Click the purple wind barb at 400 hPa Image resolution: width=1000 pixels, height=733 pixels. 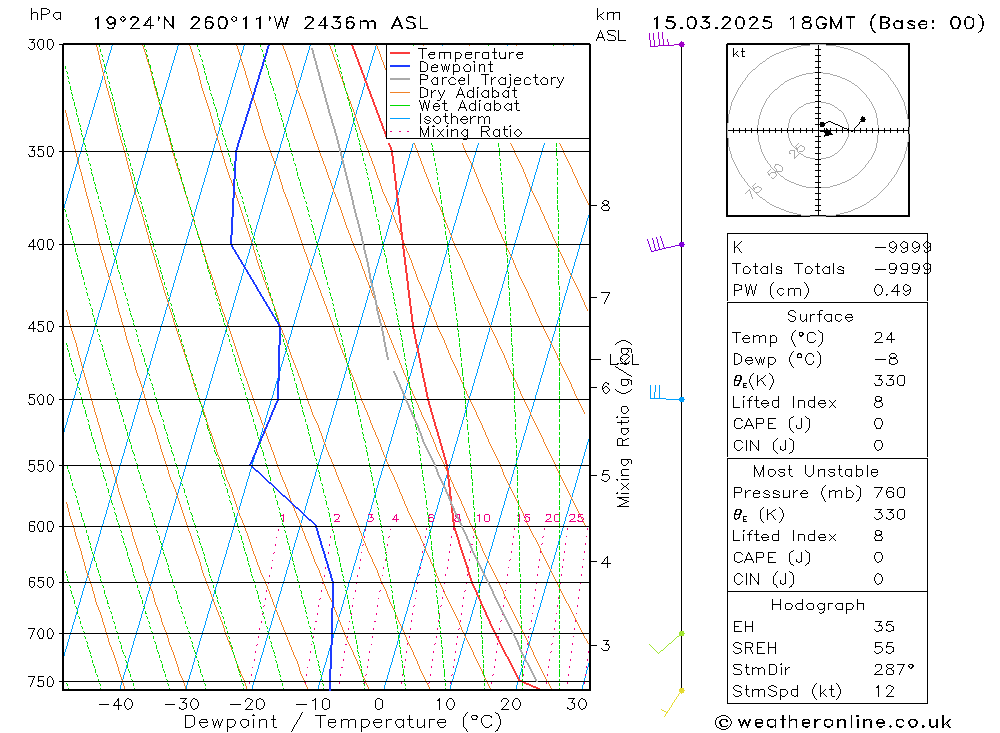tap(665, 244)
